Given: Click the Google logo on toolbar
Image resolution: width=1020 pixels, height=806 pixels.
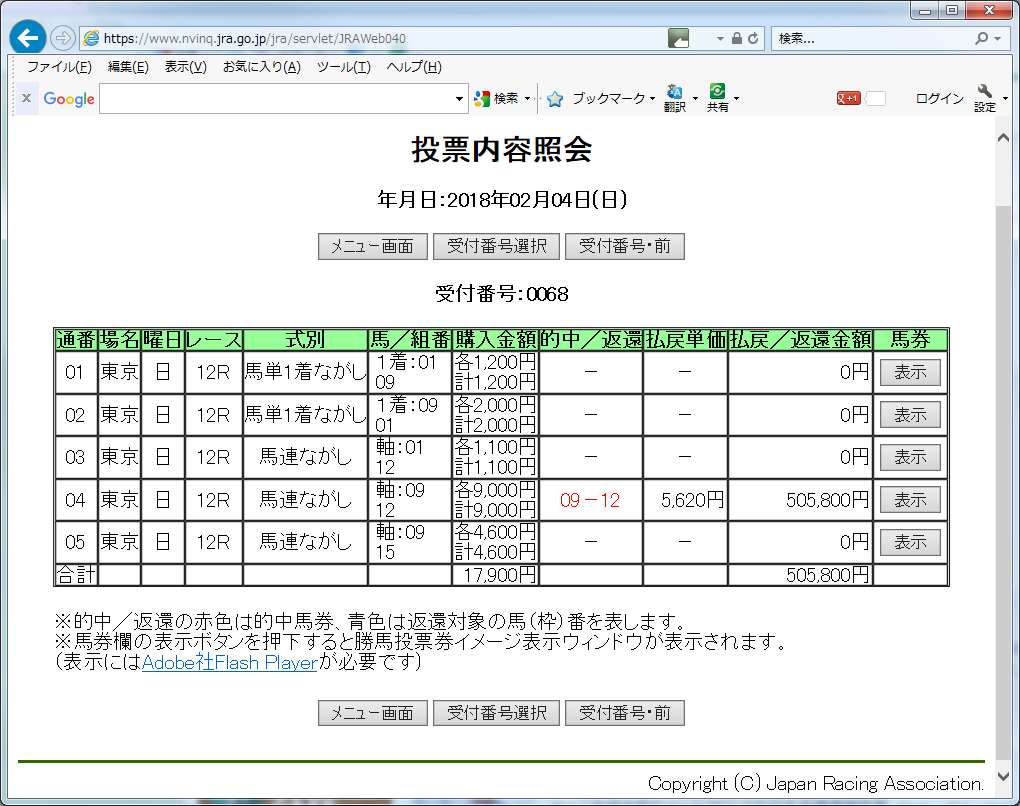Looking at the screenshot, I should coord(69,99).
